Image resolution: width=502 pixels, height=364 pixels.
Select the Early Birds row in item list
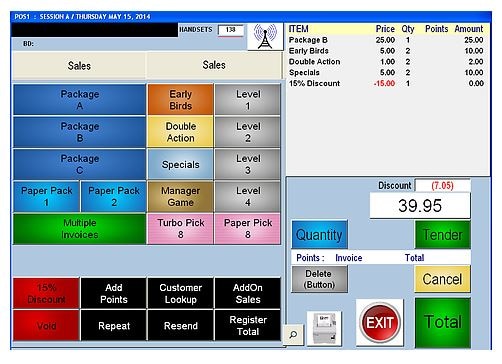(x=386, y=51)
